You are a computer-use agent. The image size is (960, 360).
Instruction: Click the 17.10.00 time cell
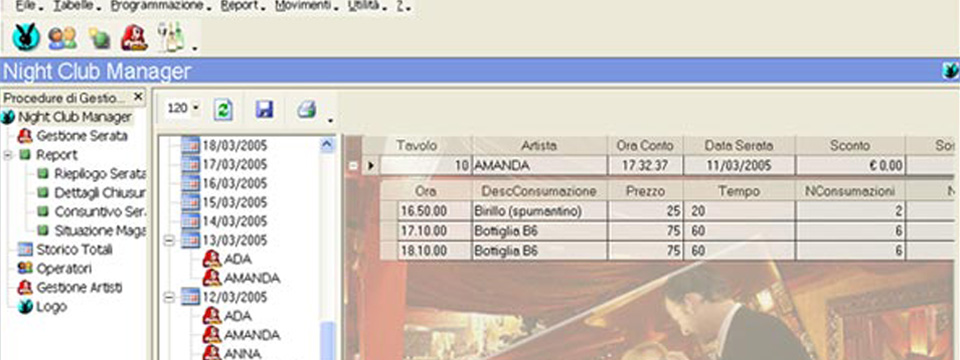435,231
